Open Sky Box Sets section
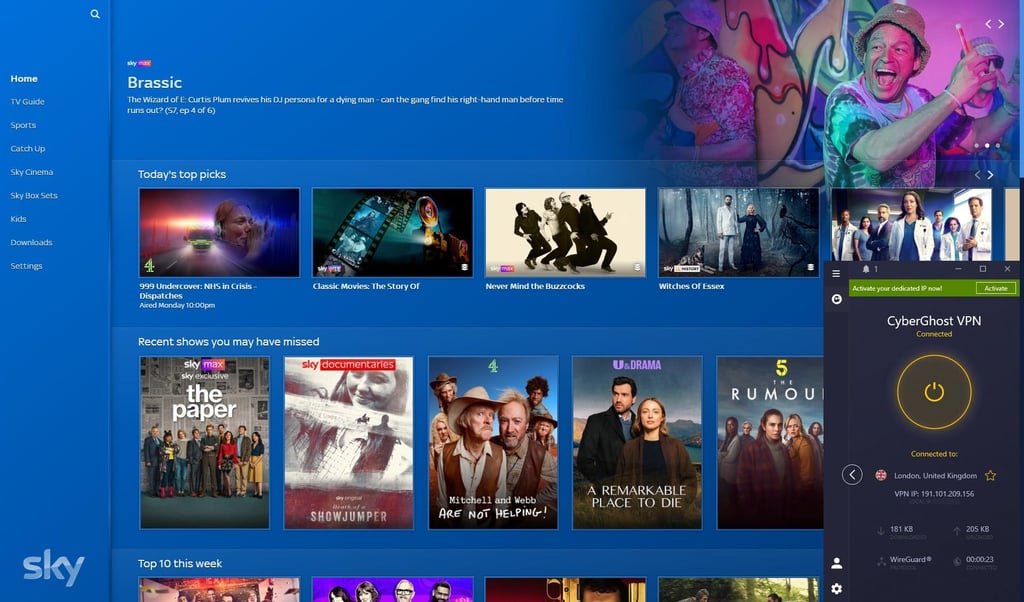Viewport: 1024px width, 602px height. [x=34, y=196]
